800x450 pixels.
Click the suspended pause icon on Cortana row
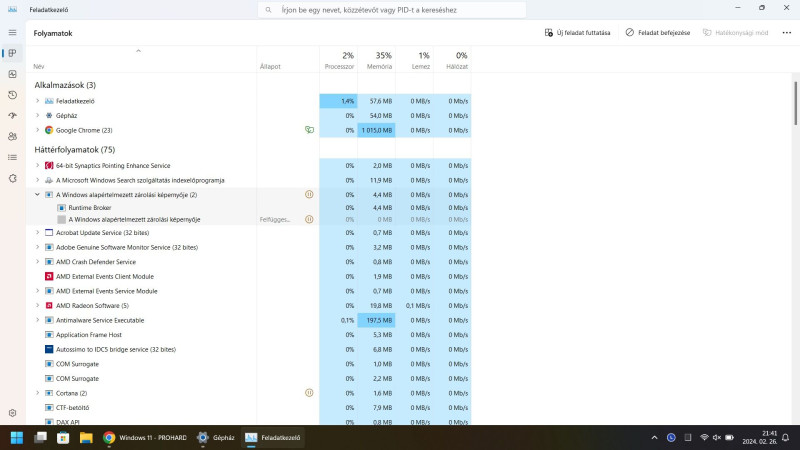pyautogui.click(x=309, y=393)
